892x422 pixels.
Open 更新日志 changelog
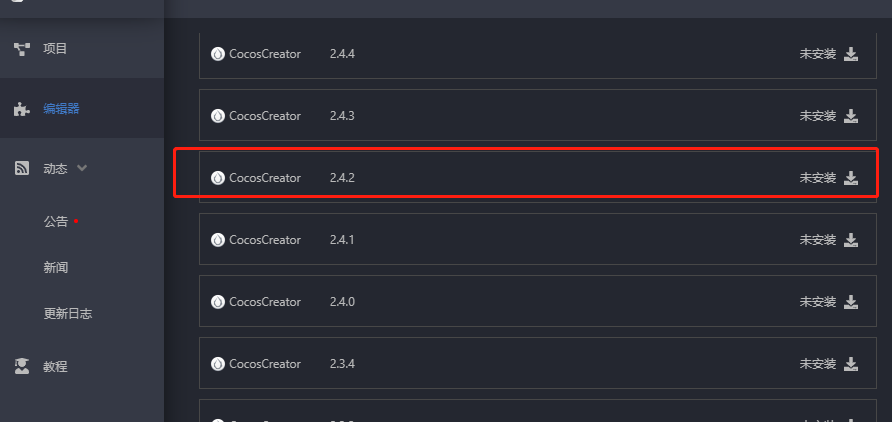[68, 313]
